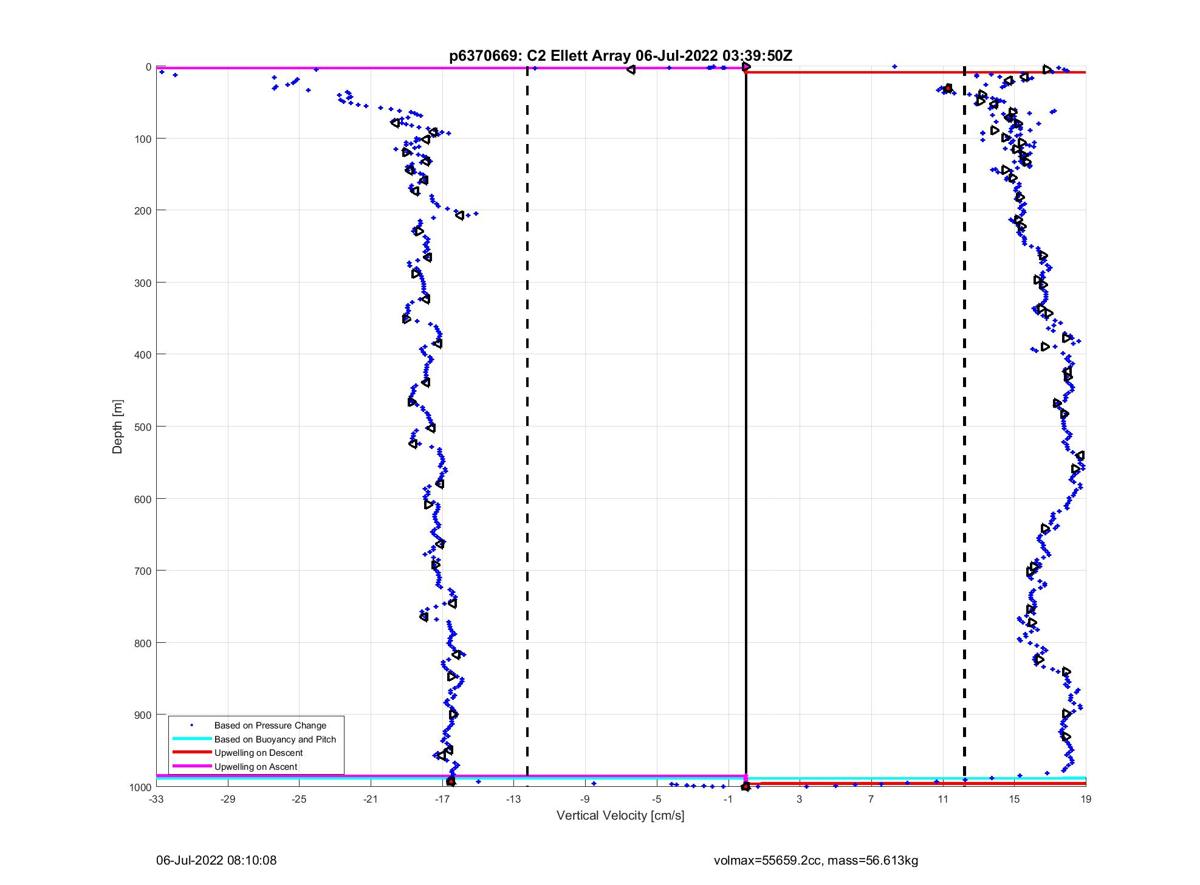This screenshot has height=885, width=1200.
Task: Click x-axis tick label '-9'
Action: click(585, 800)
